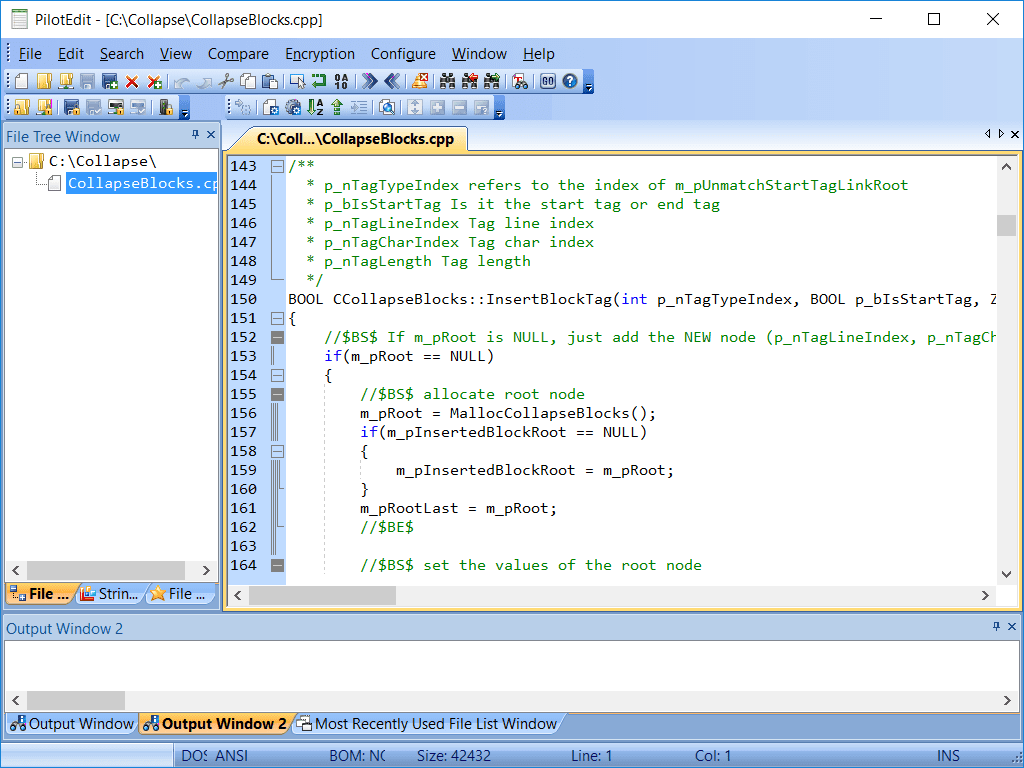Click the scissors Cut icon

pos(226,81)
